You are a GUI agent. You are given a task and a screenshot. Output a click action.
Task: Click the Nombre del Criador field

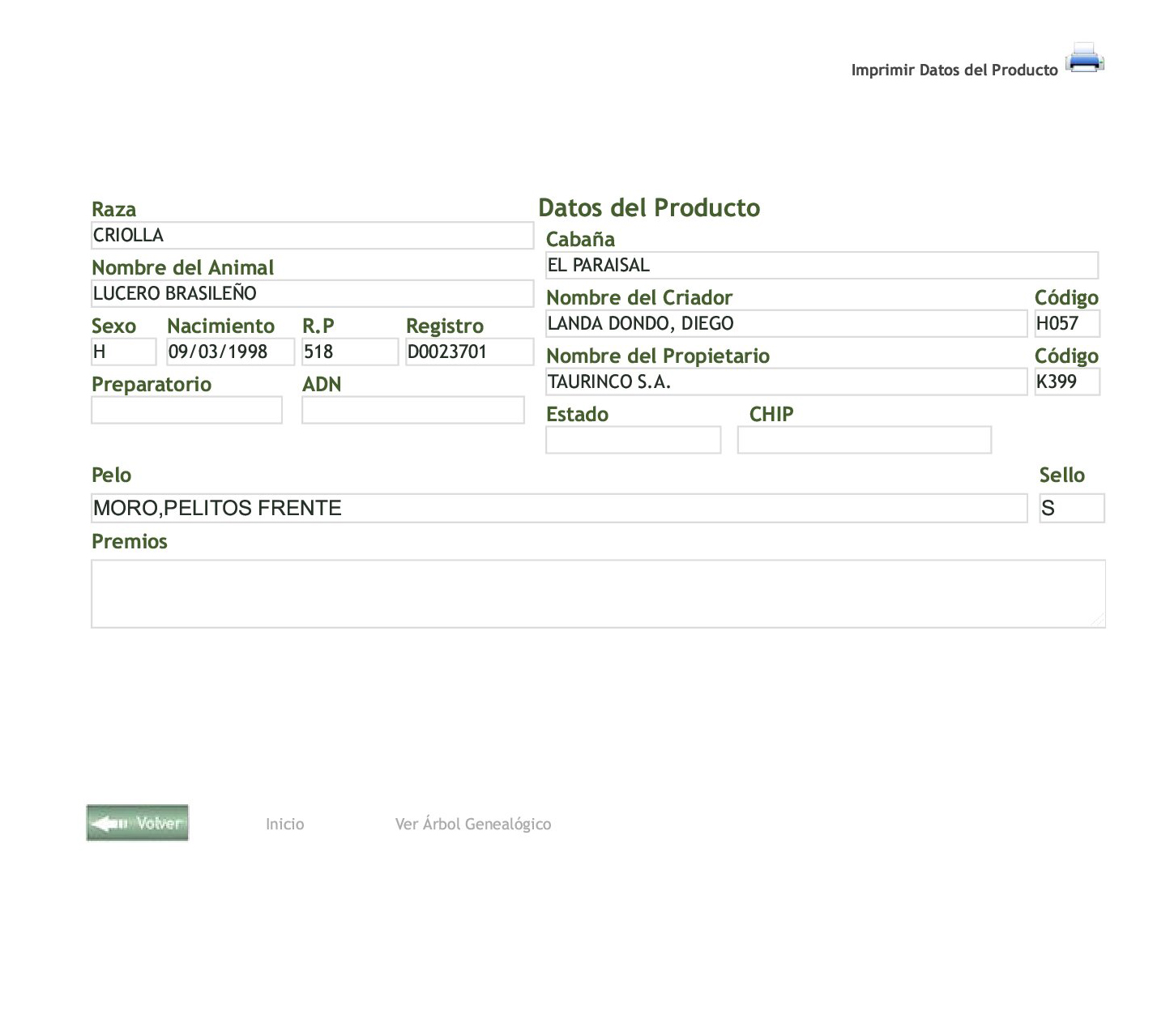[x=786, y=324]
